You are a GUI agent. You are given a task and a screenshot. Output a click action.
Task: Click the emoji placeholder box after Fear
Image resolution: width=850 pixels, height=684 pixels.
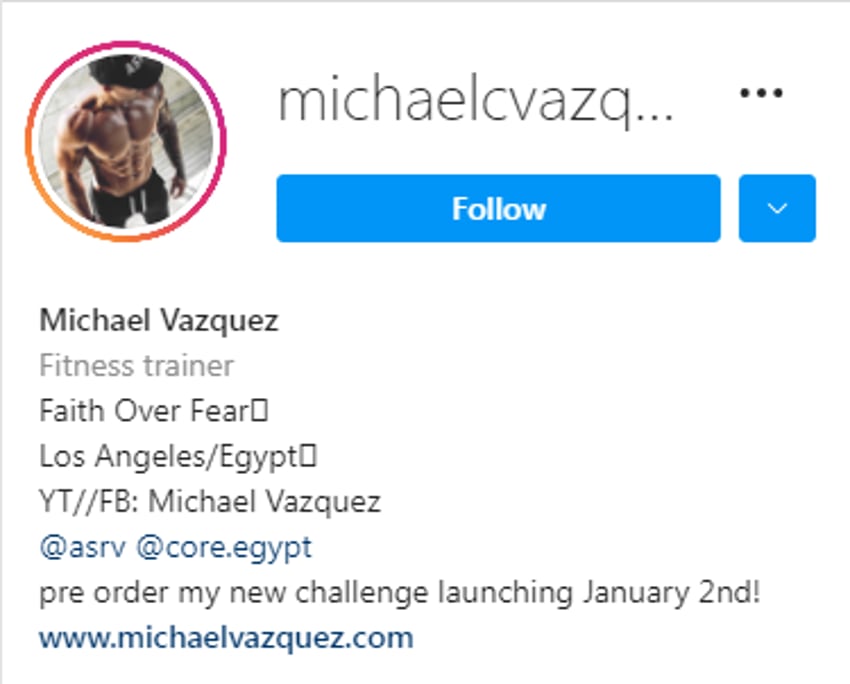pos(260,410)
